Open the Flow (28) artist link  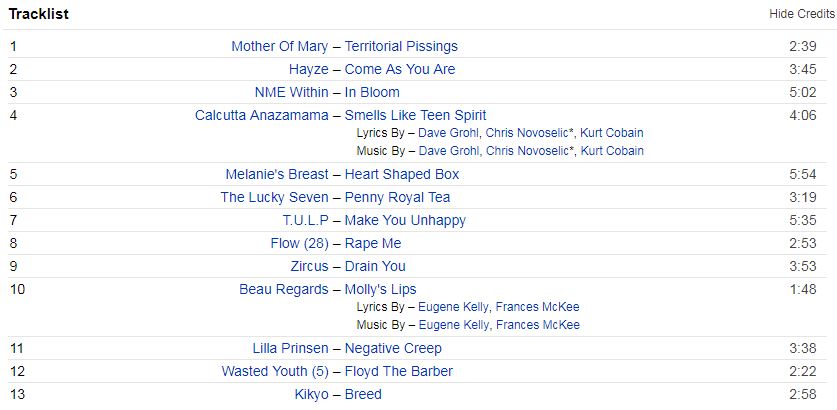pyautogui.click(x=299, y=243)
